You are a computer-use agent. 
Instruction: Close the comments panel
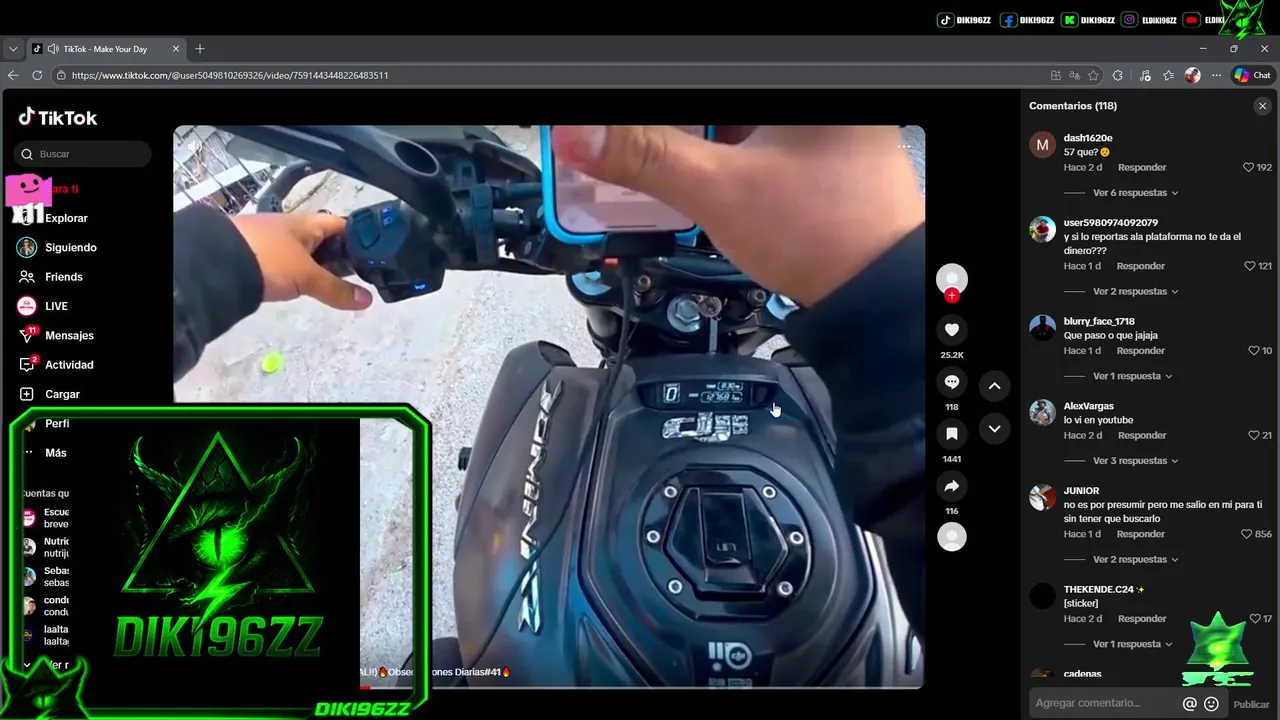pyautogui.click(x=1262, y=106)
